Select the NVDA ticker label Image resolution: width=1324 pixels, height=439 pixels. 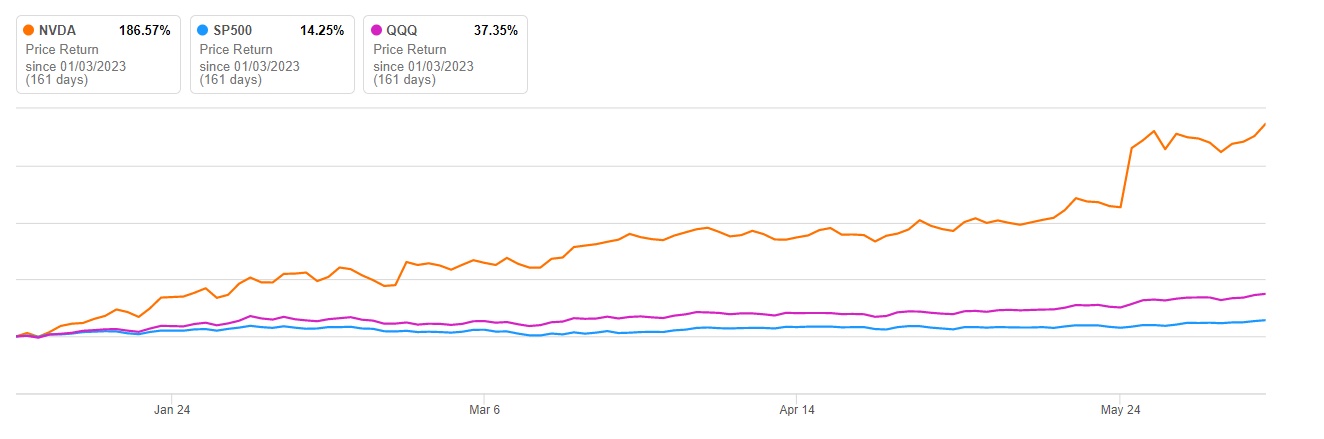point(57,31)
